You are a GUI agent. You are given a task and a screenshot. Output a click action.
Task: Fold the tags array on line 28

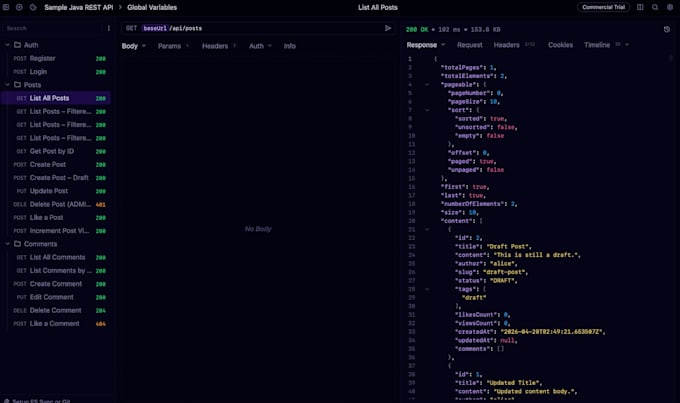(x=427, y=289)
